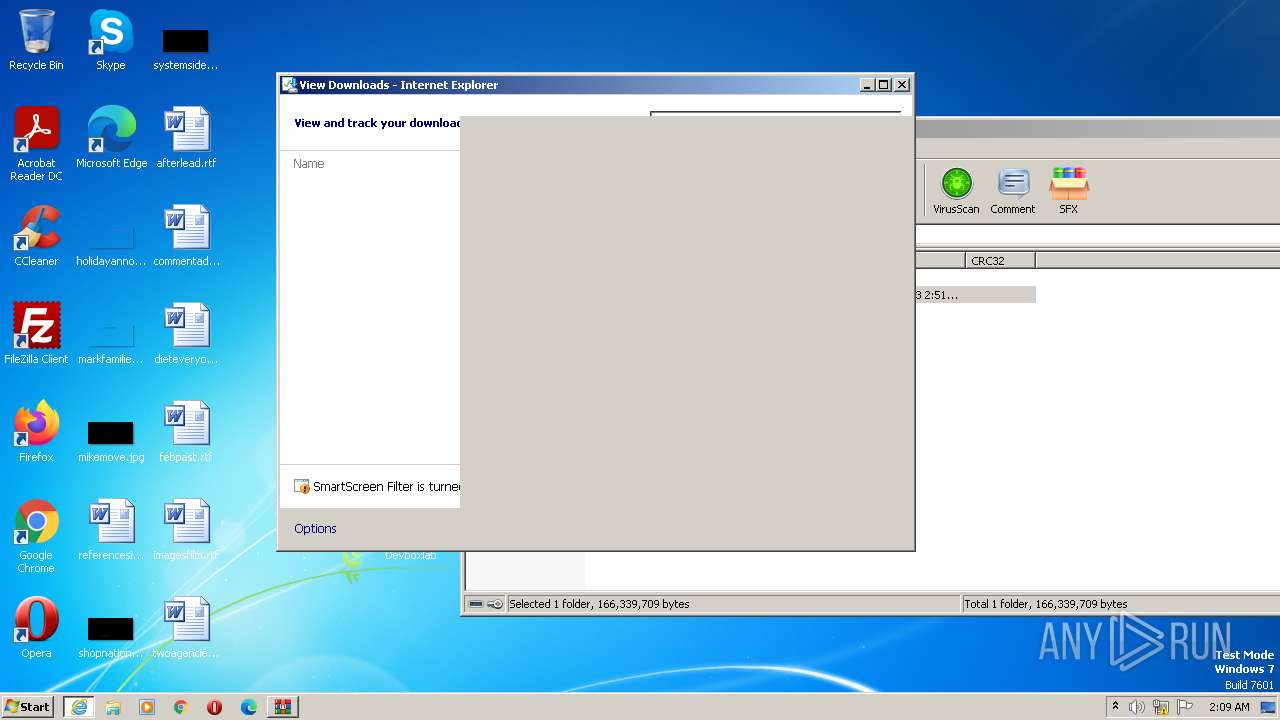Open the Start menu
The height and width of the screenshot is (720, 1280).
28,707
